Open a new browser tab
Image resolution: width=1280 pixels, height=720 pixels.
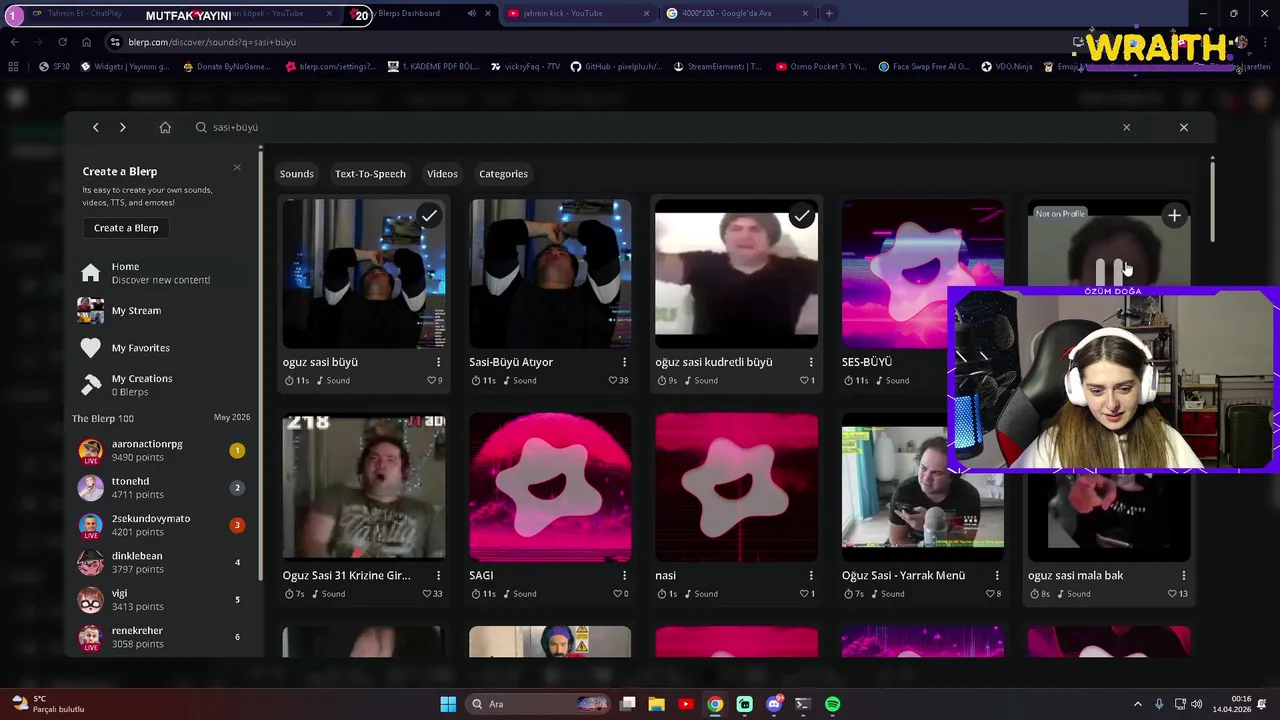pos(829,13)
